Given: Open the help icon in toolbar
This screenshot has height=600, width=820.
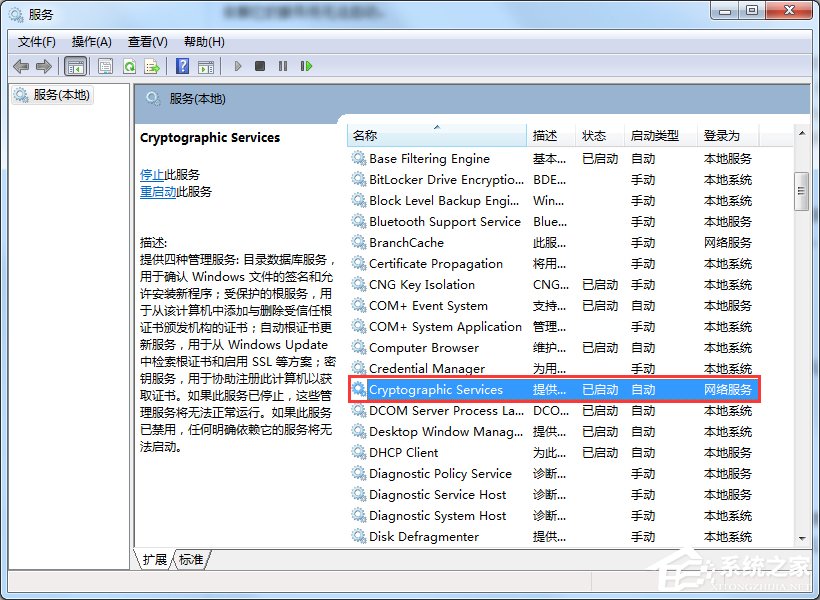Looking at the screenshot, I should [182, 66].
